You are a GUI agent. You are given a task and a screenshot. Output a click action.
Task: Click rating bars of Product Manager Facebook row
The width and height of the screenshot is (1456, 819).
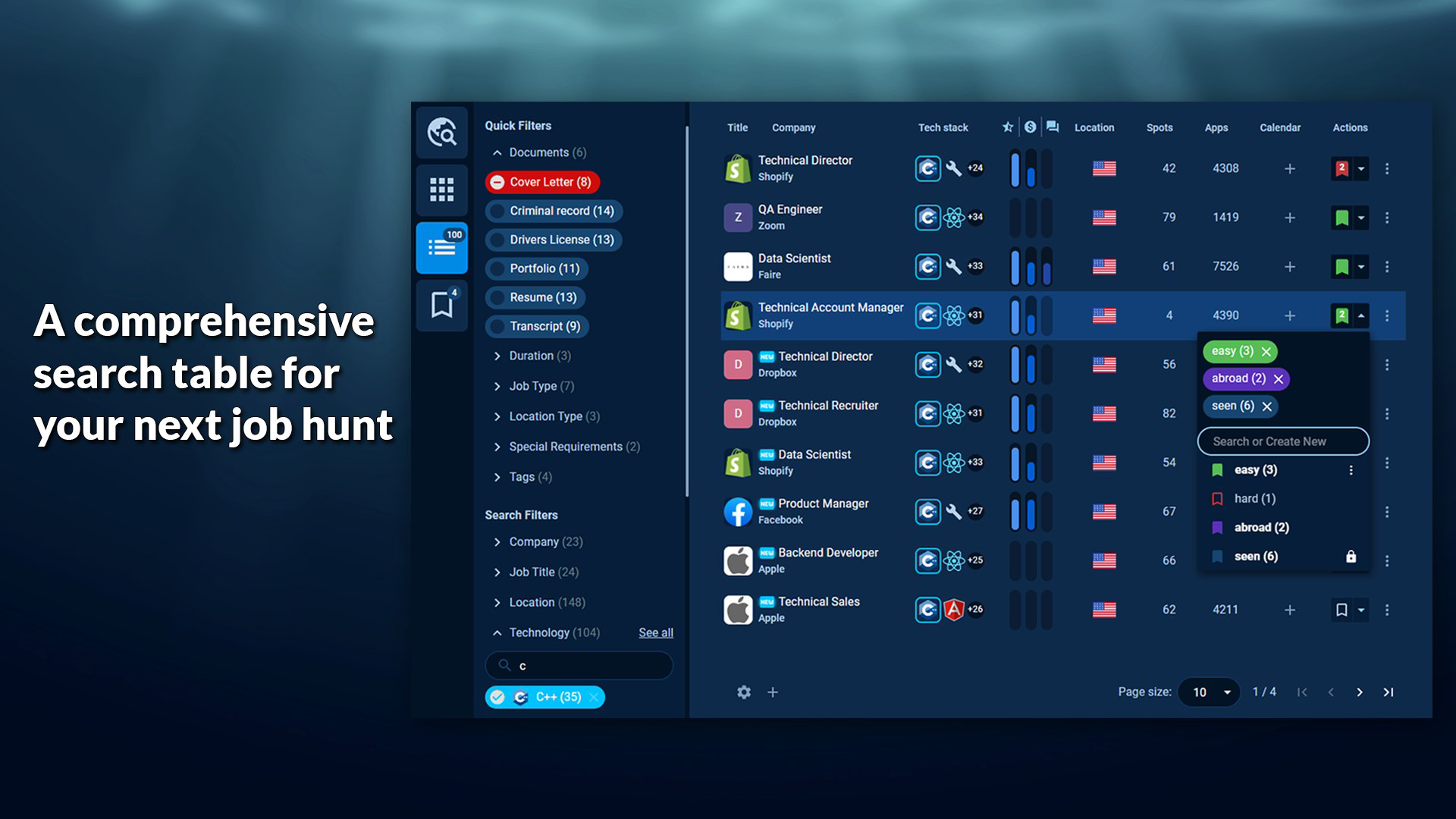coord(1031,512)
